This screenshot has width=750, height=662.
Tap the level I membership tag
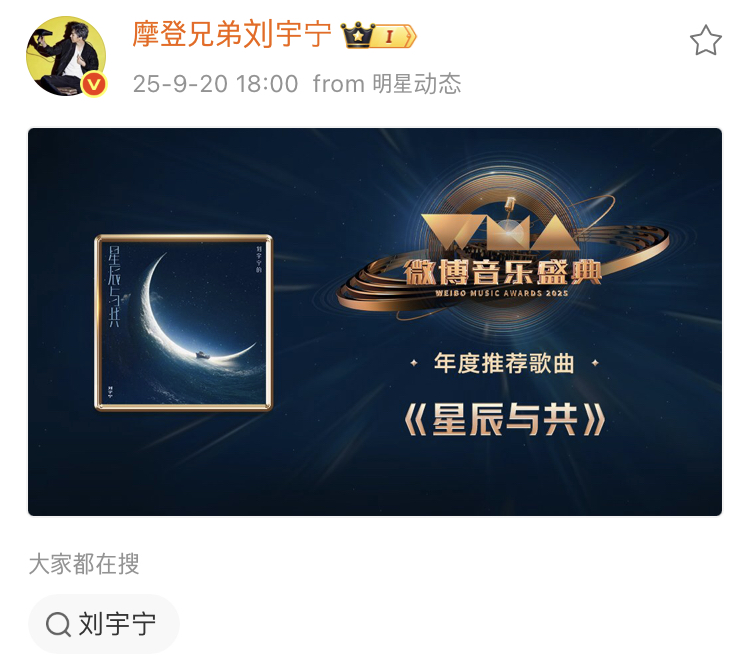point(394,36)
